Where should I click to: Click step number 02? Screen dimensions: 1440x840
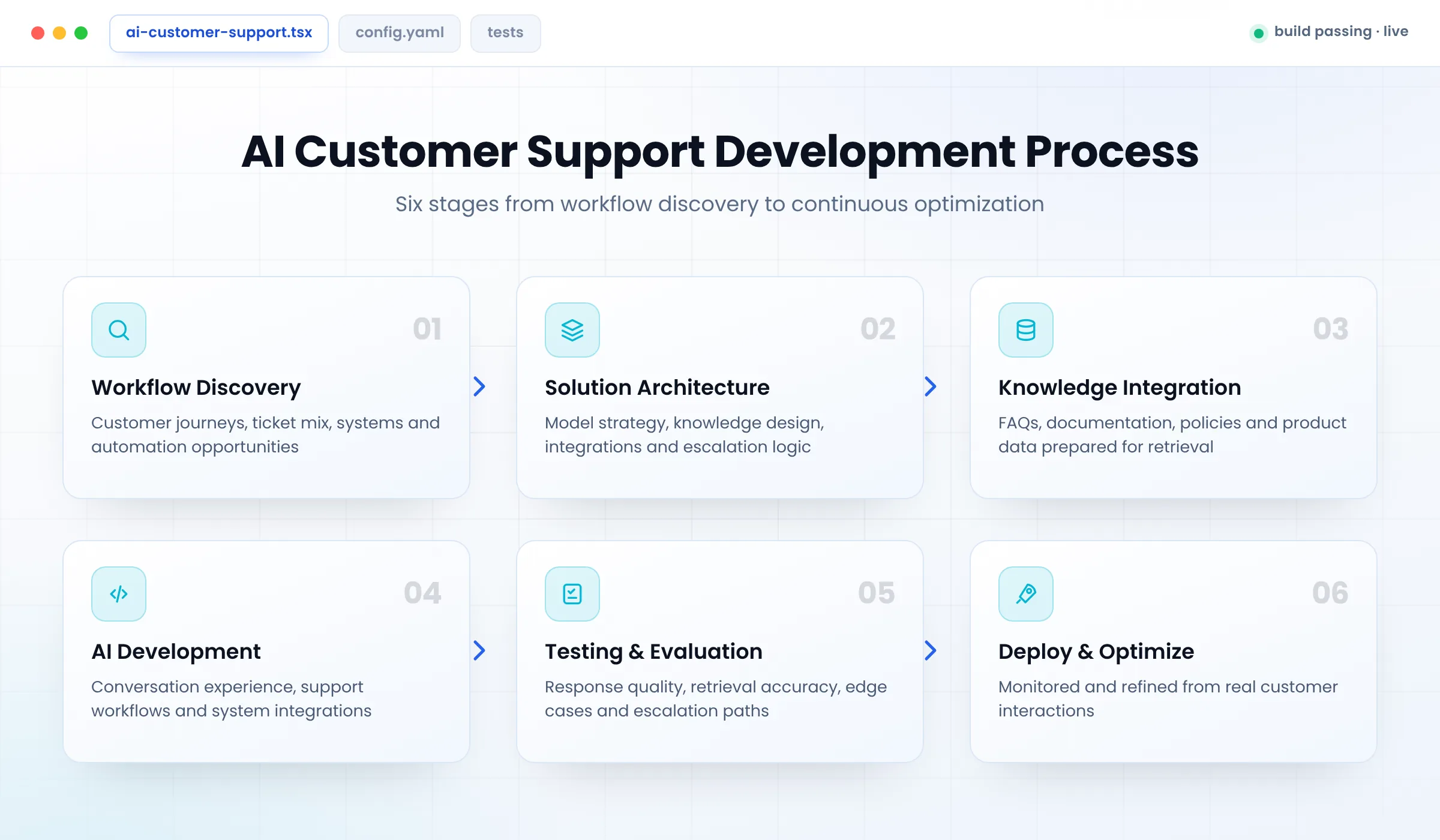click(x=878, y=329)
